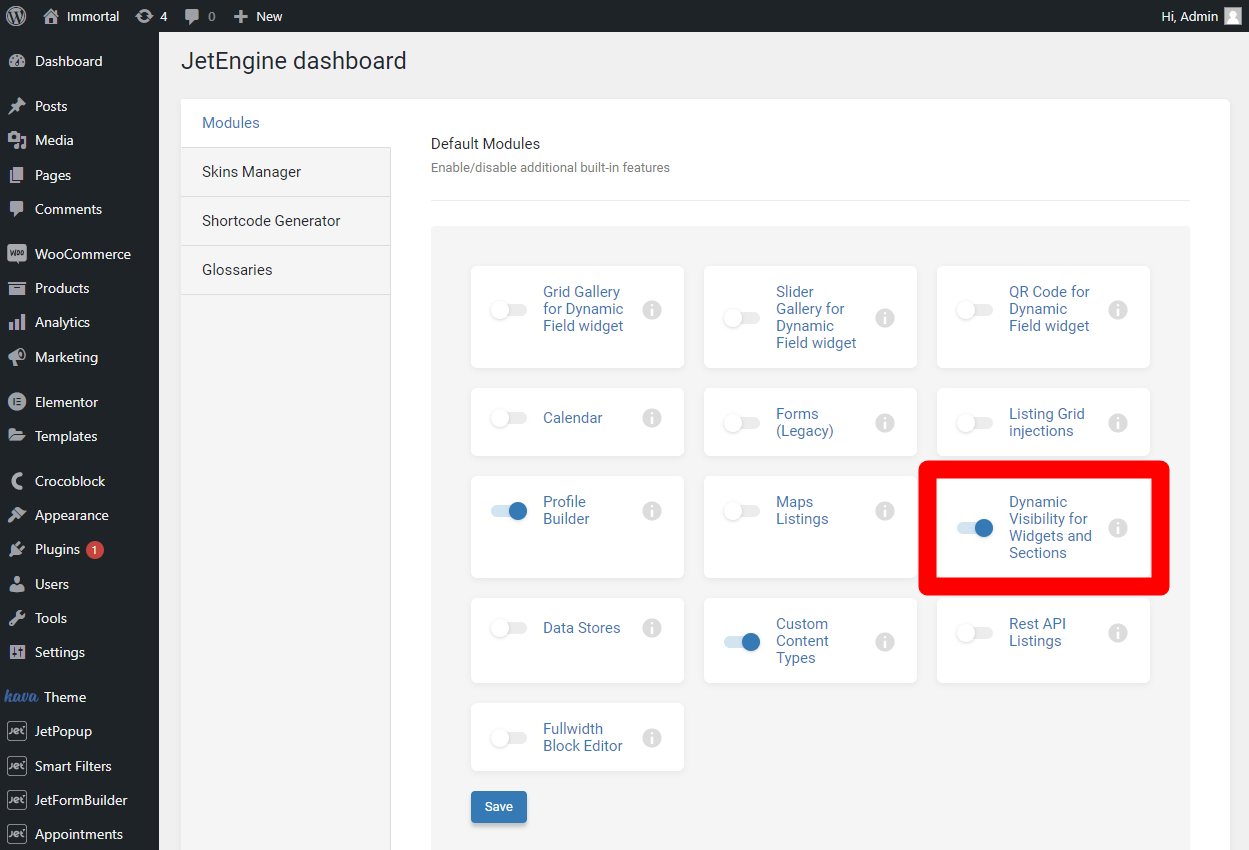
Task: Click the Appearance brush icon
Action: click(17, 515)
